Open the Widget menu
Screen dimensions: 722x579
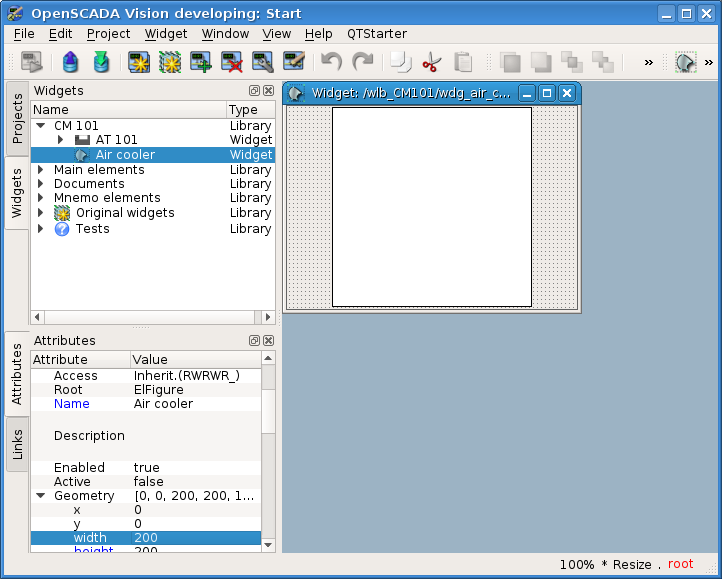(165, 33)
